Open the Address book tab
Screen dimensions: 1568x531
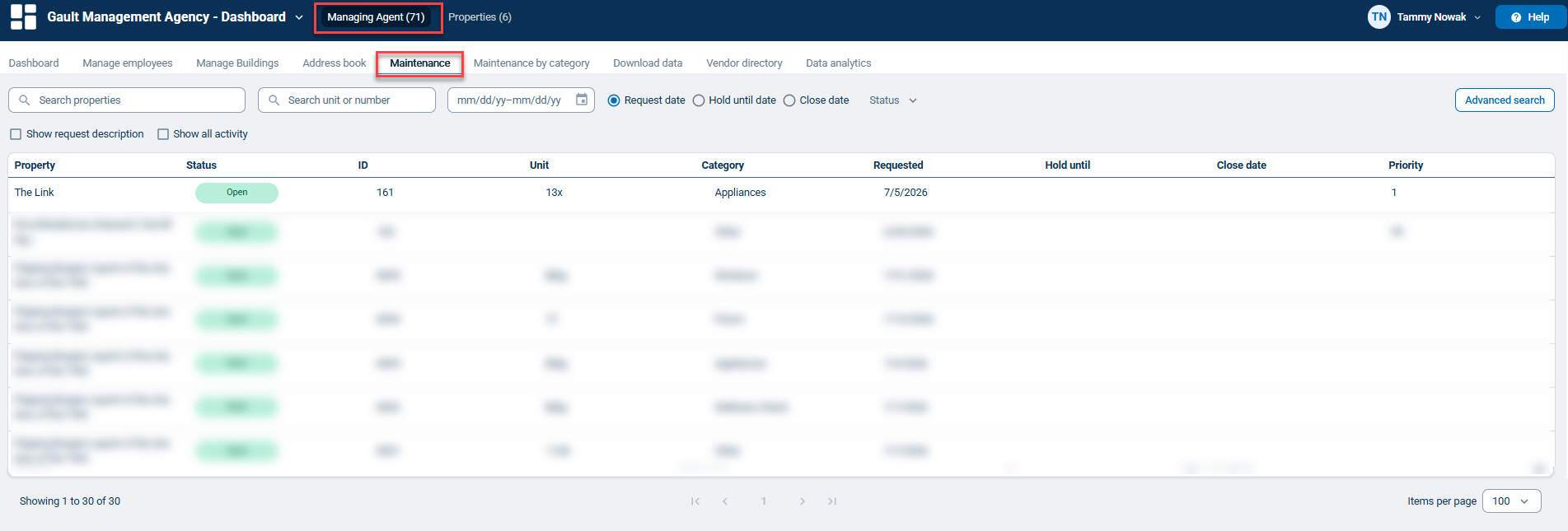pos(335,63)
